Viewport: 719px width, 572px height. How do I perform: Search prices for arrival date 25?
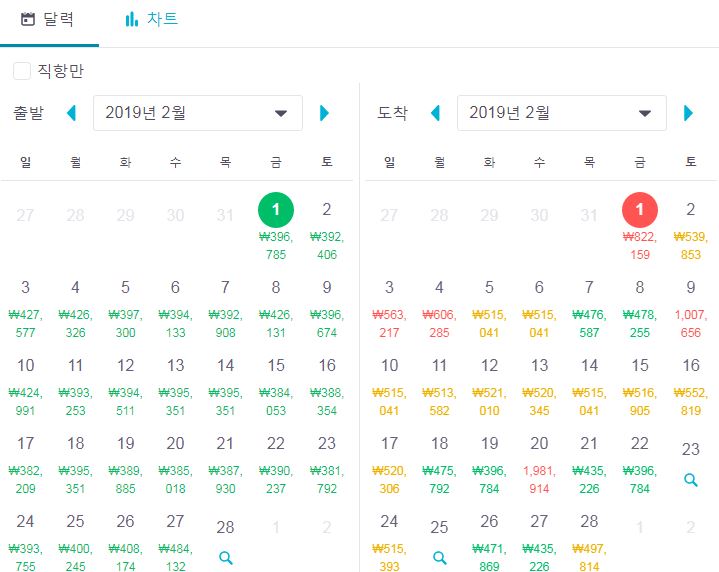(439, 558)
